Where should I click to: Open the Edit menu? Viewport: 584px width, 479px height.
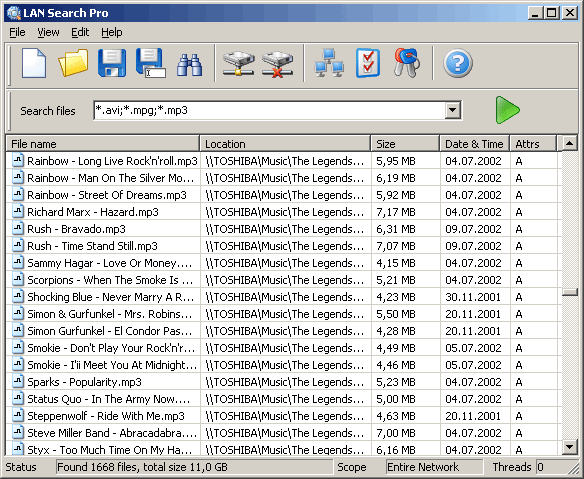80,32
